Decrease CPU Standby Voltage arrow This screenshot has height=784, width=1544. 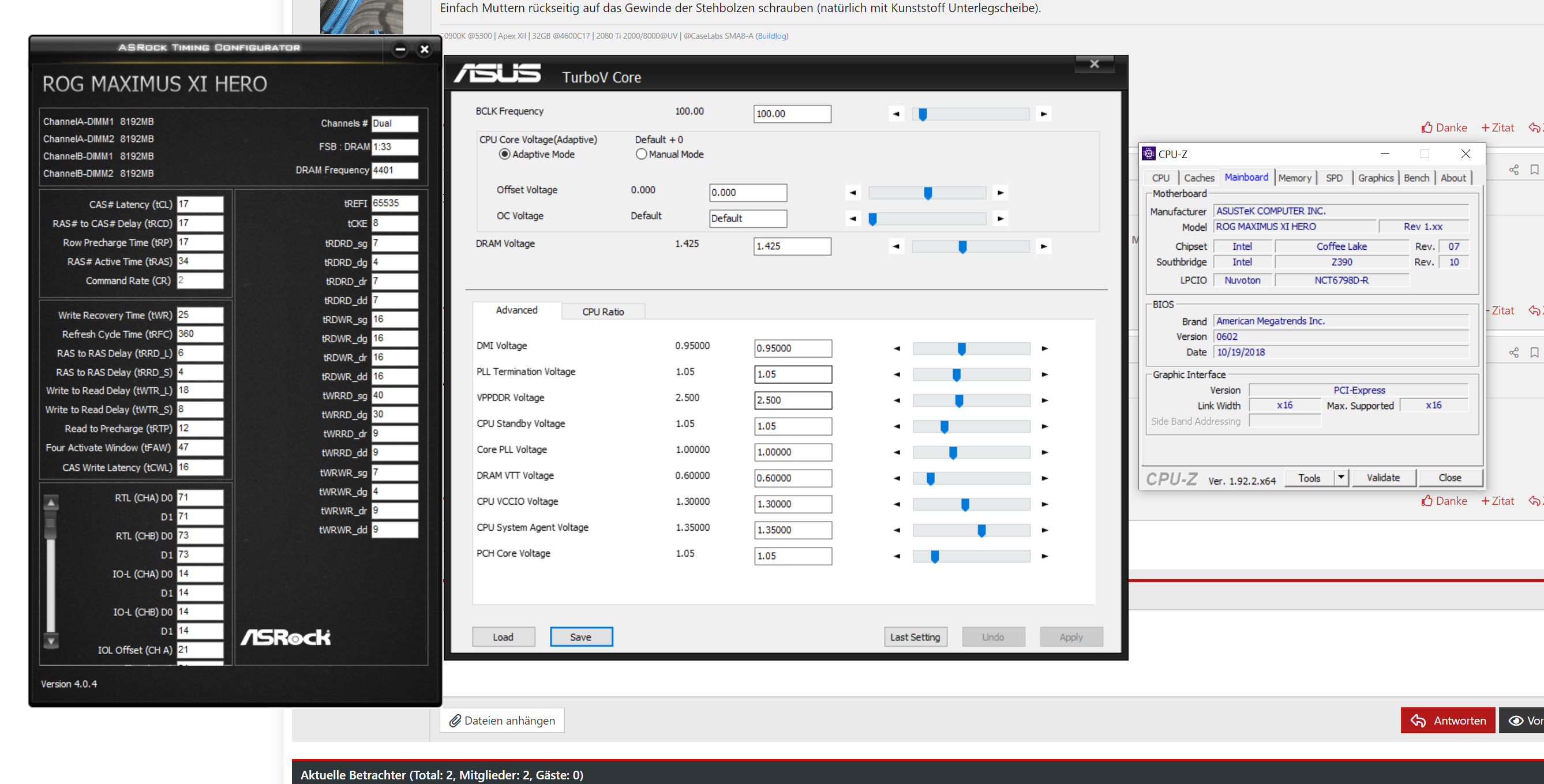[x=897, y=426]
